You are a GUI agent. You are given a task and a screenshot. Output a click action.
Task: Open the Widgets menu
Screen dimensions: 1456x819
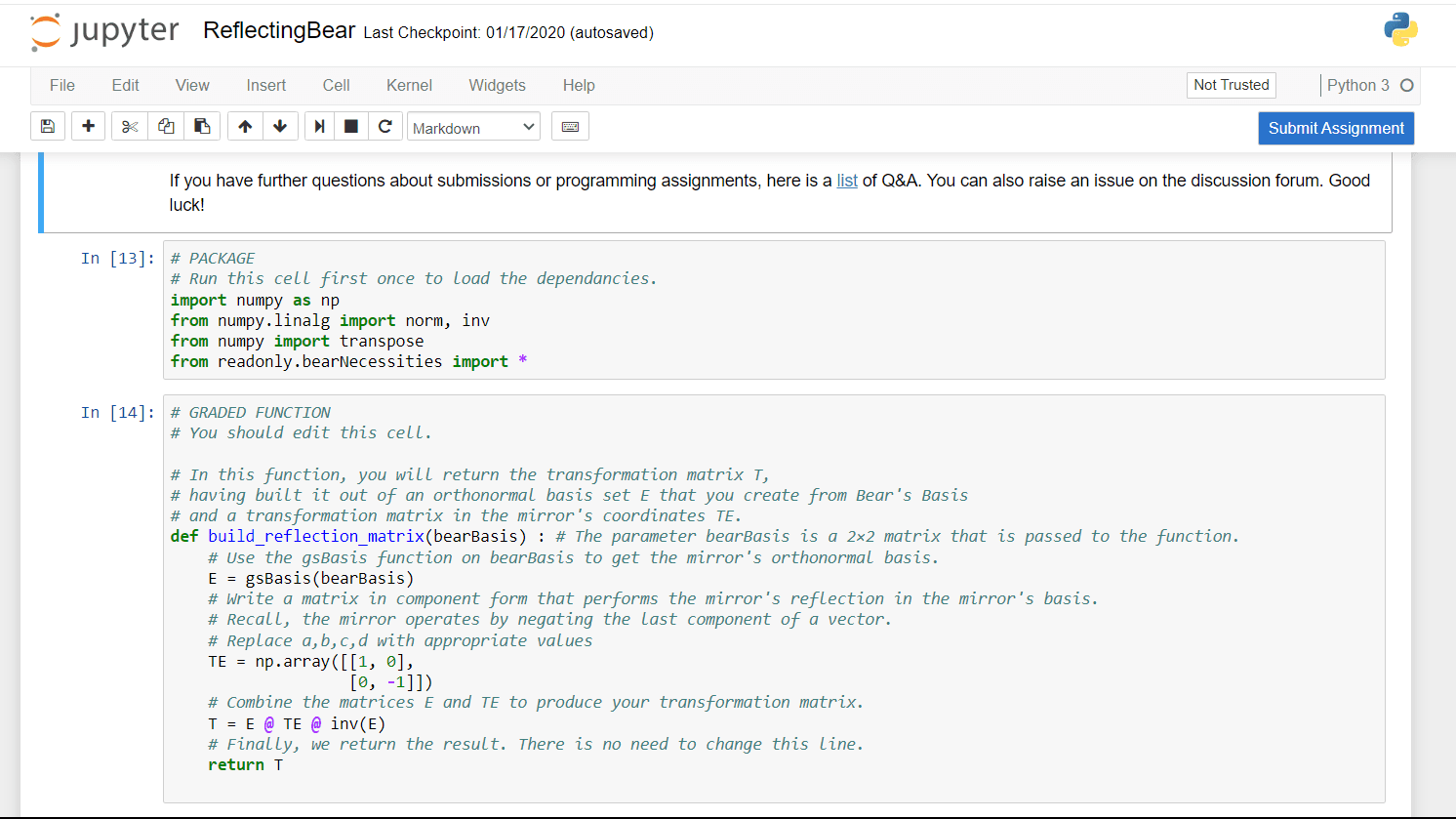point(497,85)
